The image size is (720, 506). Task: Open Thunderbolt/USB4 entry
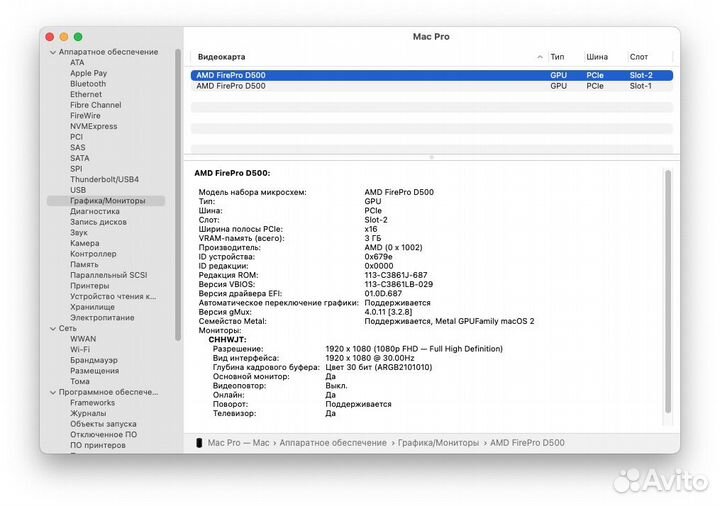(x=104, y=179)
